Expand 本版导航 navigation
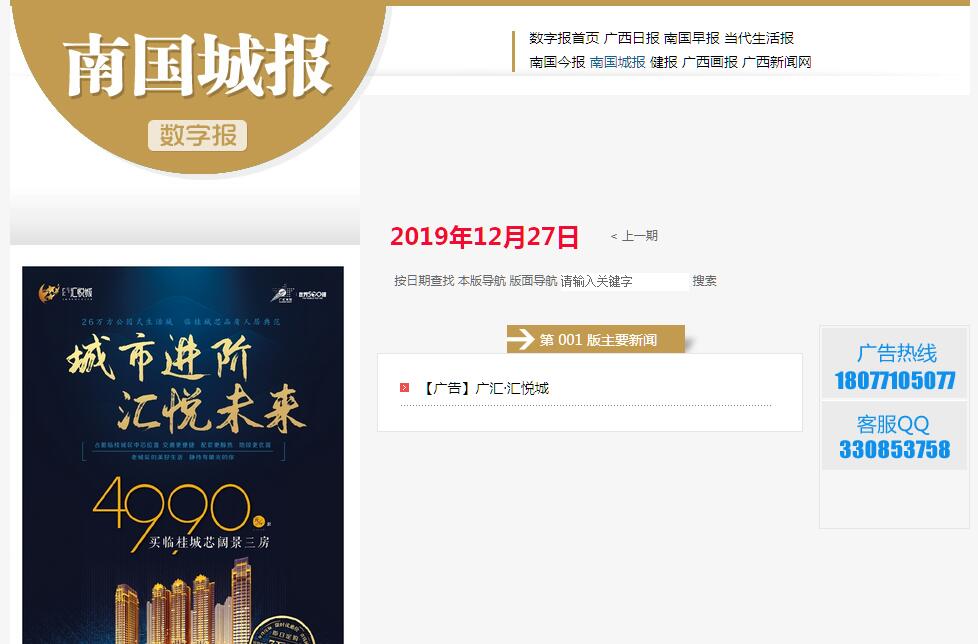The width and height of the screenshot is (978, 644). (482, 281)
